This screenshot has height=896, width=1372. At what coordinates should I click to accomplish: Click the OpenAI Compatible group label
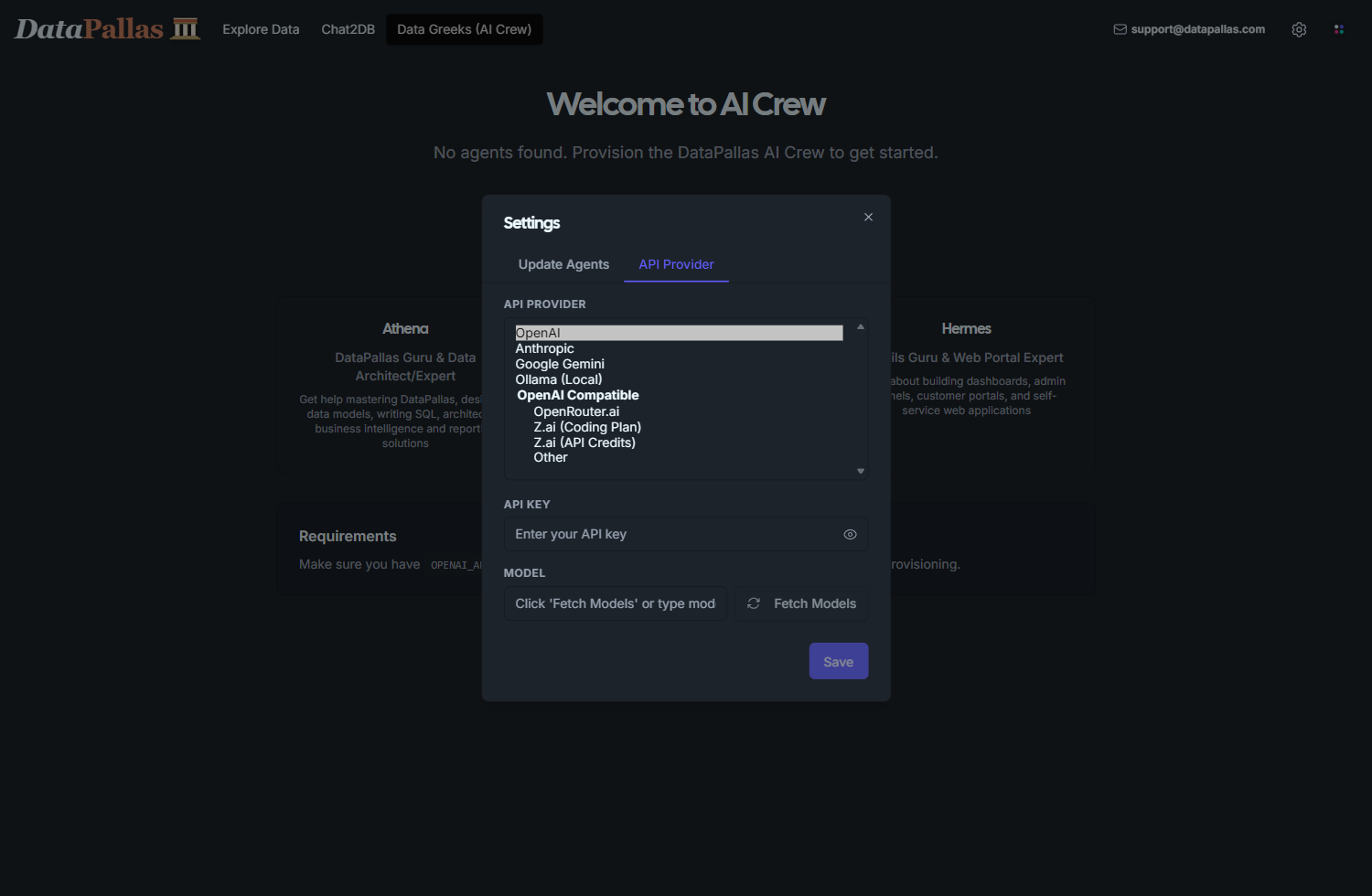(578, 395)
